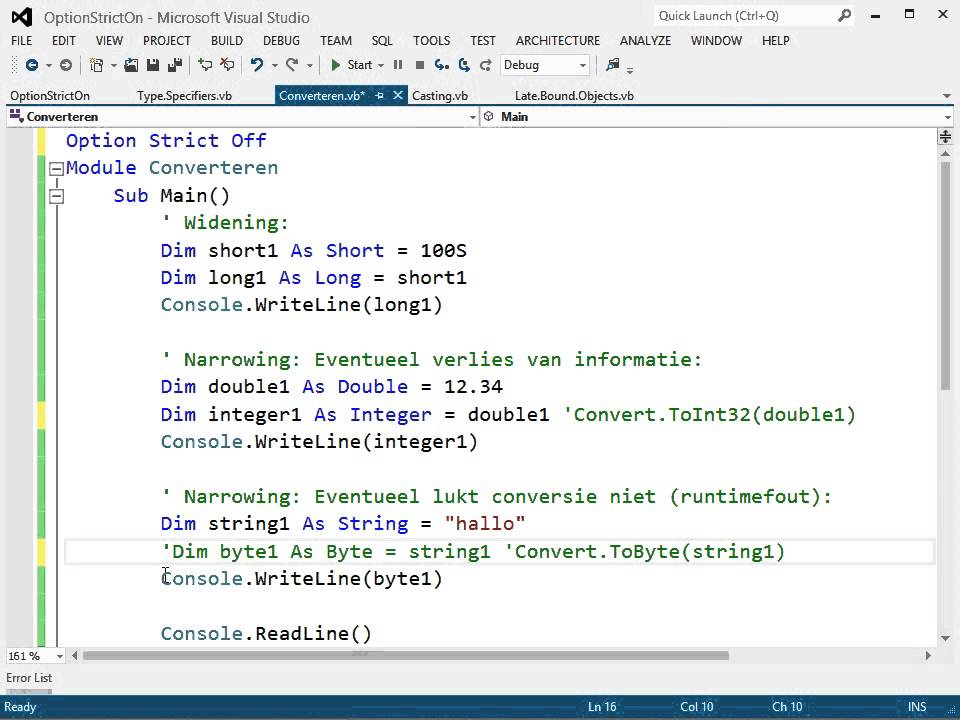Click inside the Quick Launch search field
The image size is (960, 720).
(x=744, y=16)
